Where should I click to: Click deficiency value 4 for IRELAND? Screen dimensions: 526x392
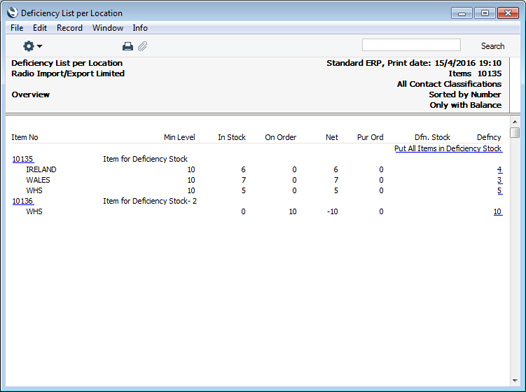click(x=499, y=170)
